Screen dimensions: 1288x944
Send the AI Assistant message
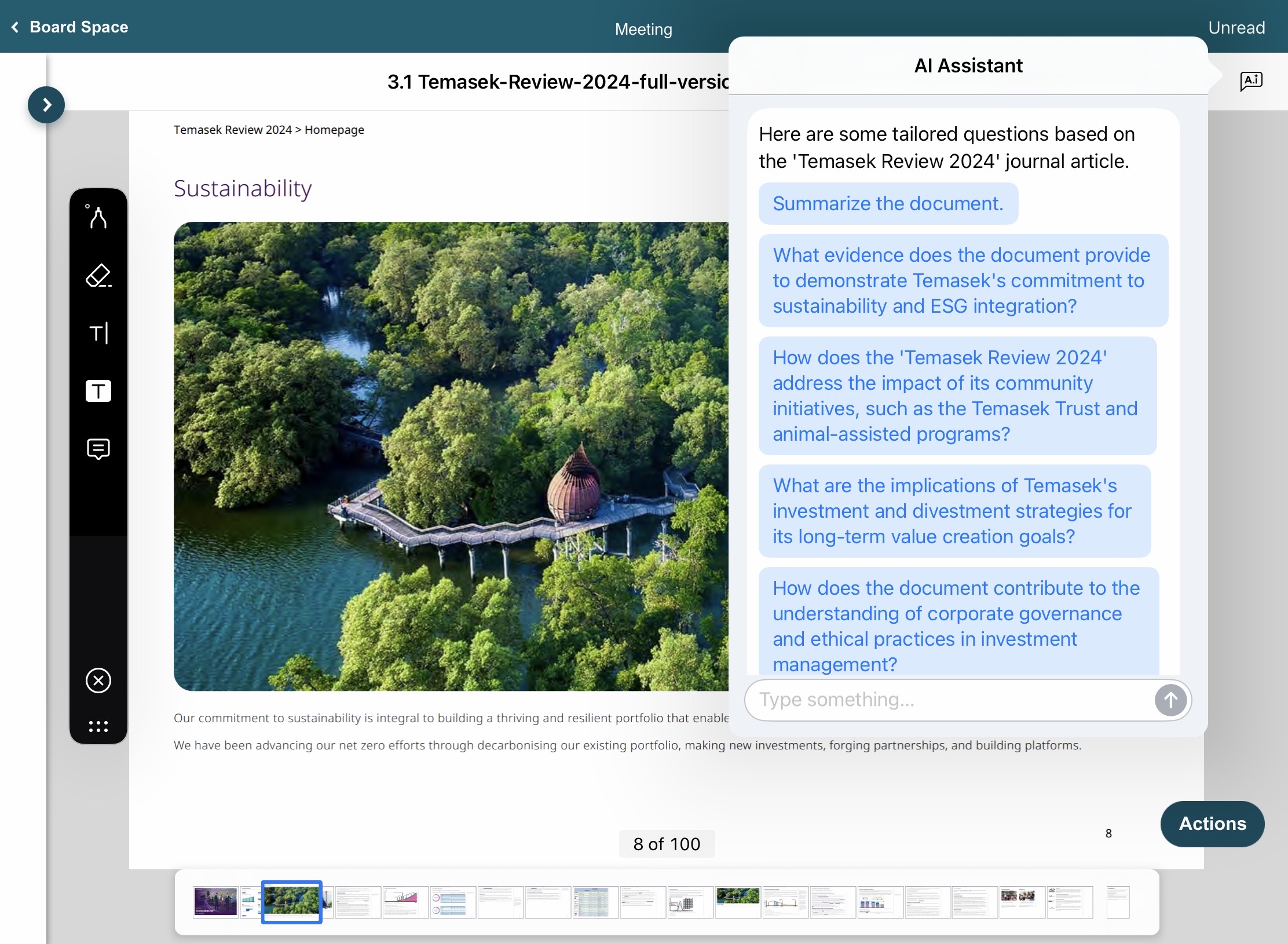click(1170, 700)
